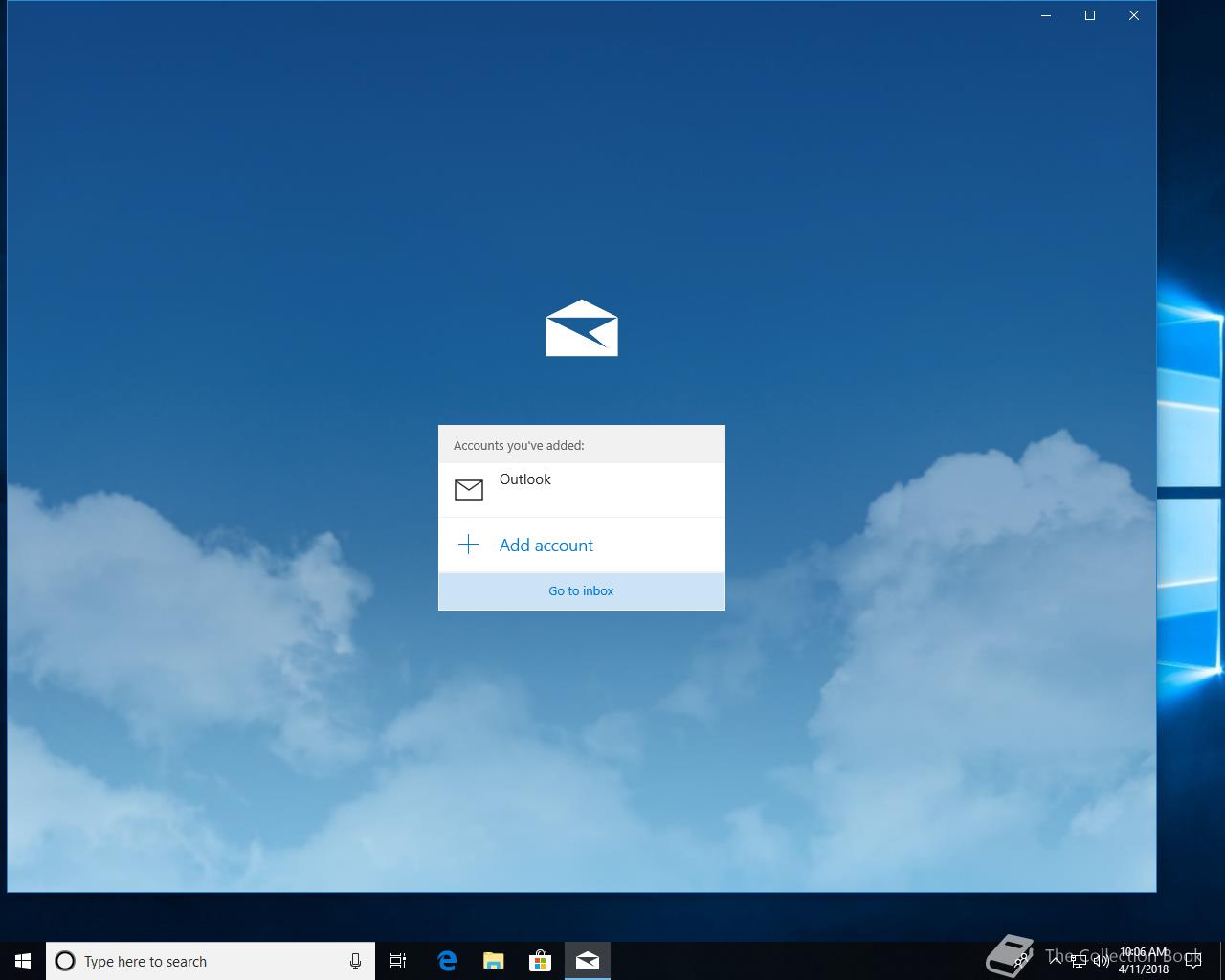Click the microphone icon in search box
The height and width of the screenshot is (980, 1225).
(355, 961)
